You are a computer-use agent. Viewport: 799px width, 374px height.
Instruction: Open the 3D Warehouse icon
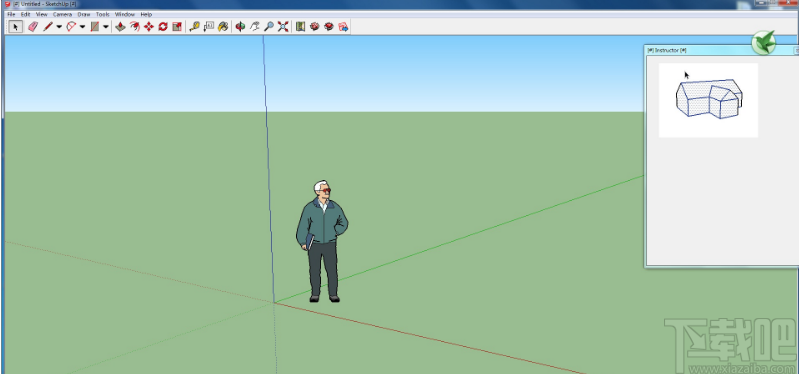point(314,26)
